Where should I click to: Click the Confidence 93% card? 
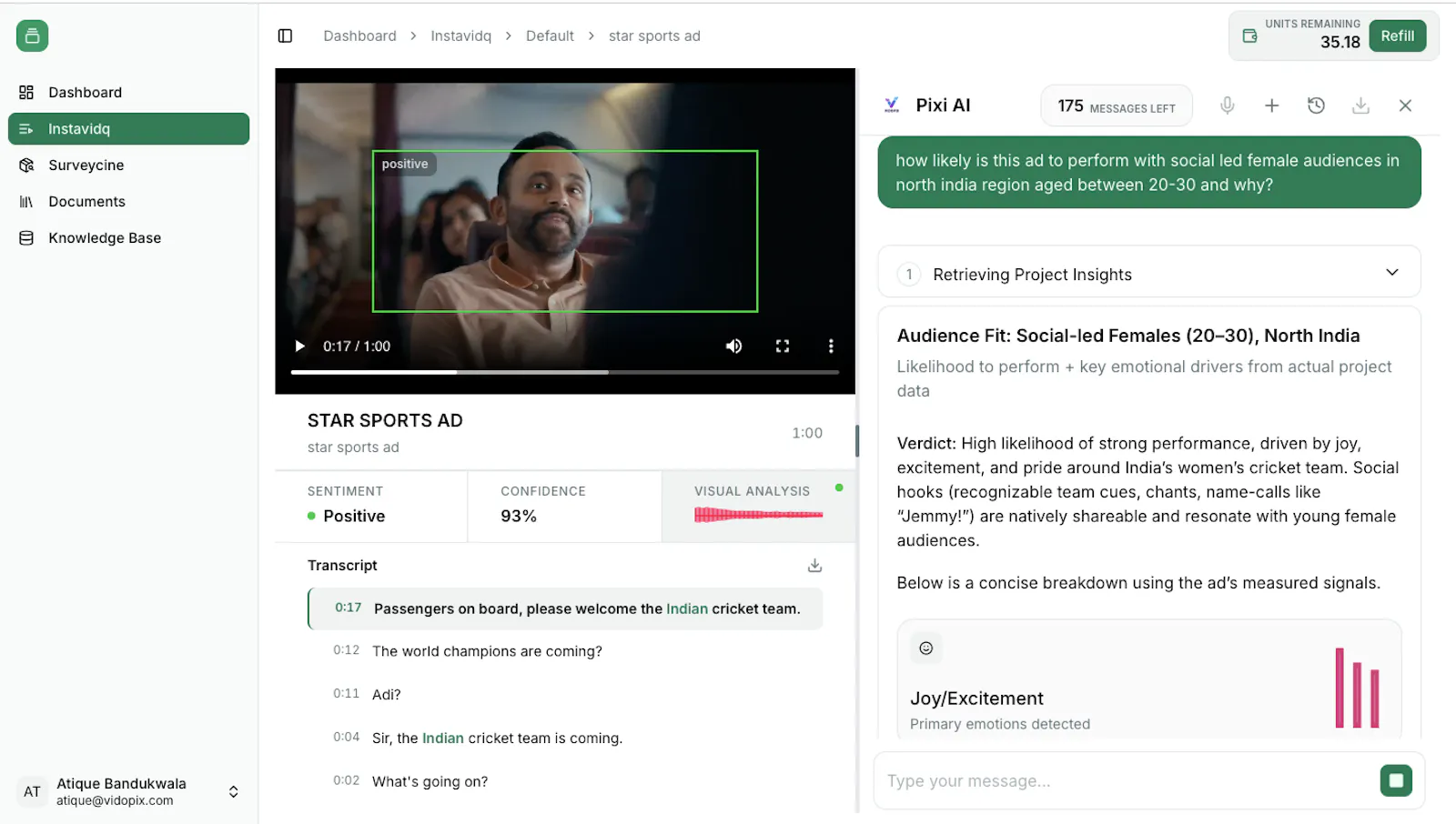[x=564, y=507]
